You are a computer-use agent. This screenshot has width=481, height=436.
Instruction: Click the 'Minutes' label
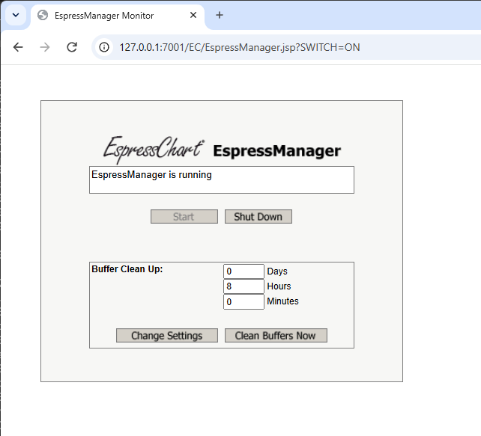click(x=283, y=301)
